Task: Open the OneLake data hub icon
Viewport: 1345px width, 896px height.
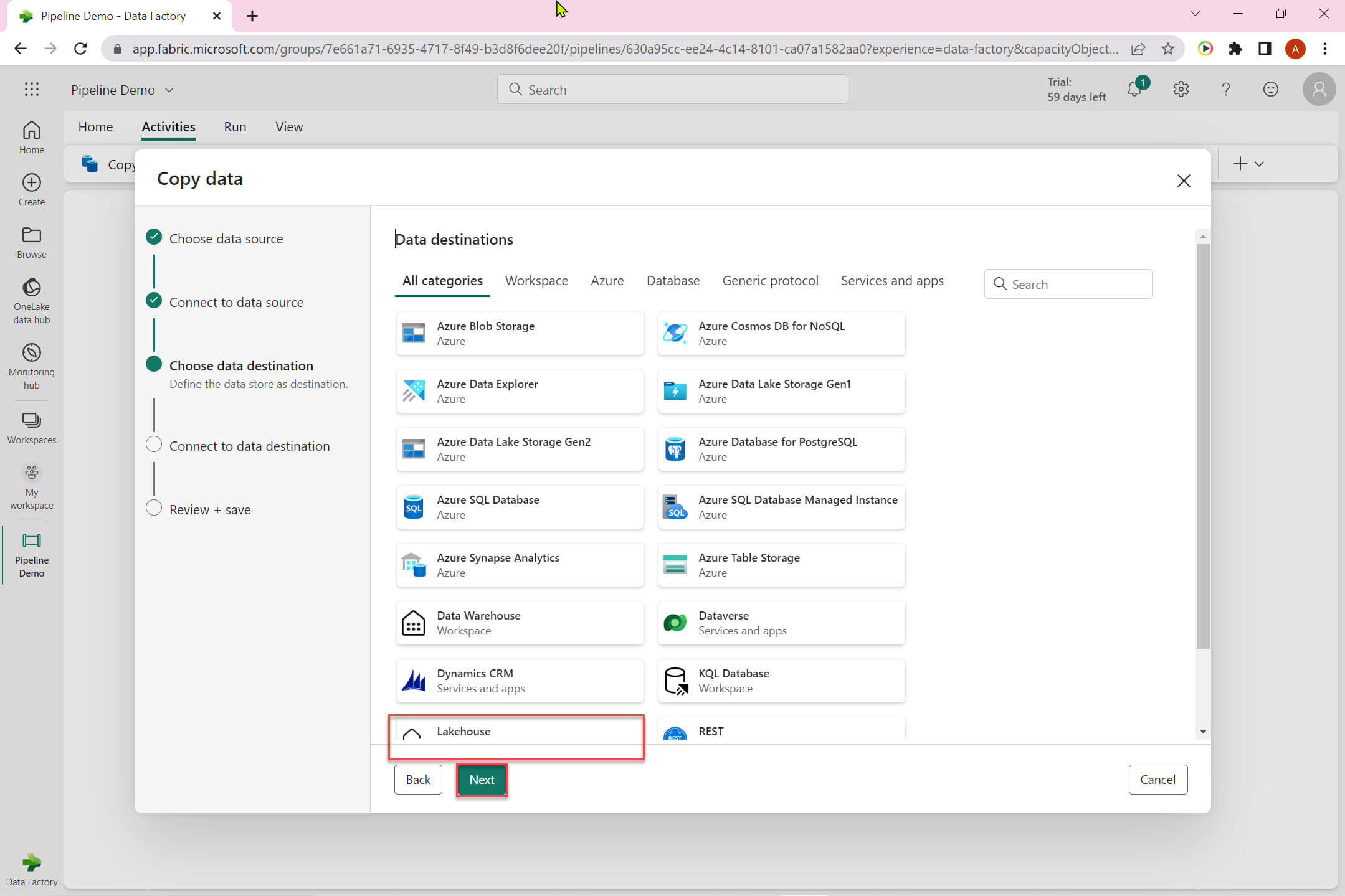Action: click(x=31, y=288)
